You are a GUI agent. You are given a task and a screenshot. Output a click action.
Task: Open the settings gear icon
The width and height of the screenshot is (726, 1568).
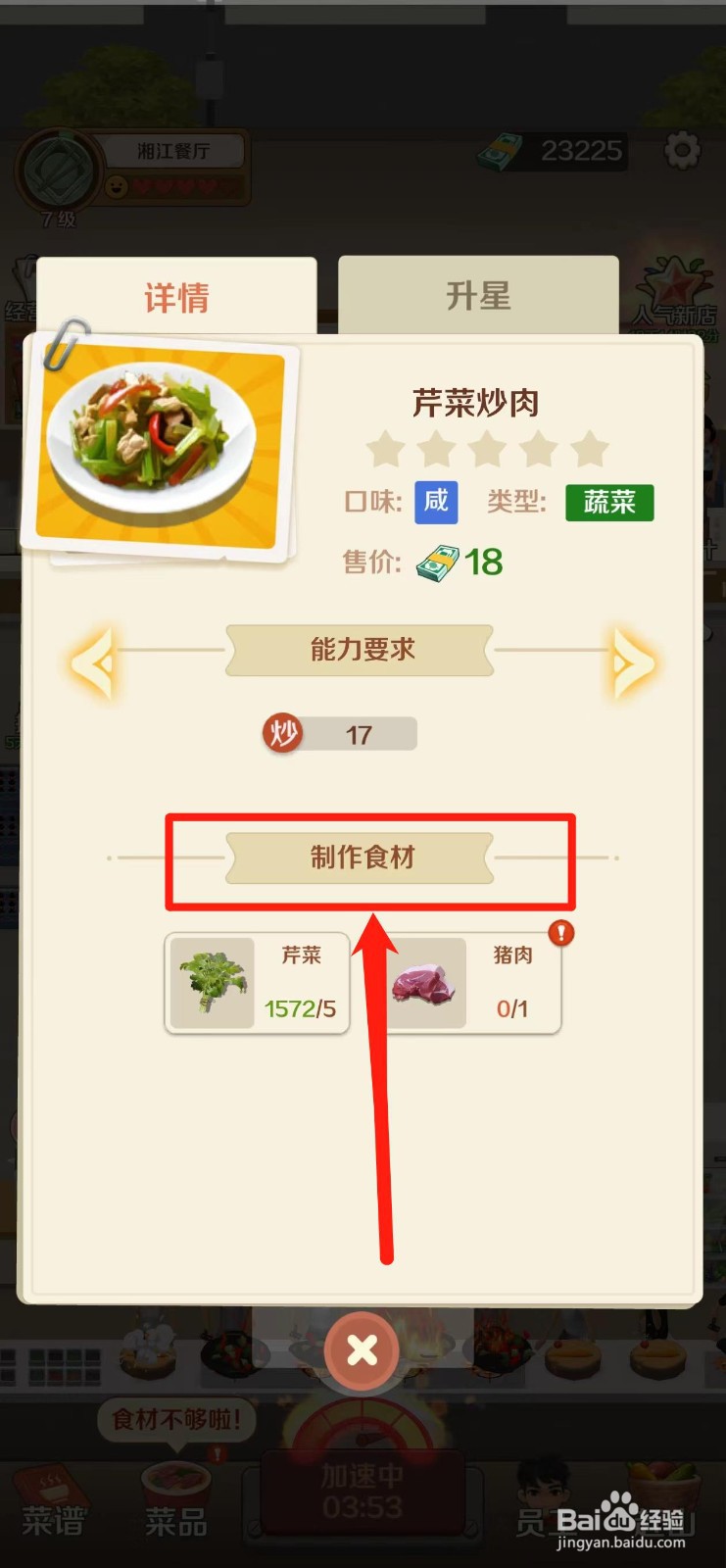click(682, 150)
